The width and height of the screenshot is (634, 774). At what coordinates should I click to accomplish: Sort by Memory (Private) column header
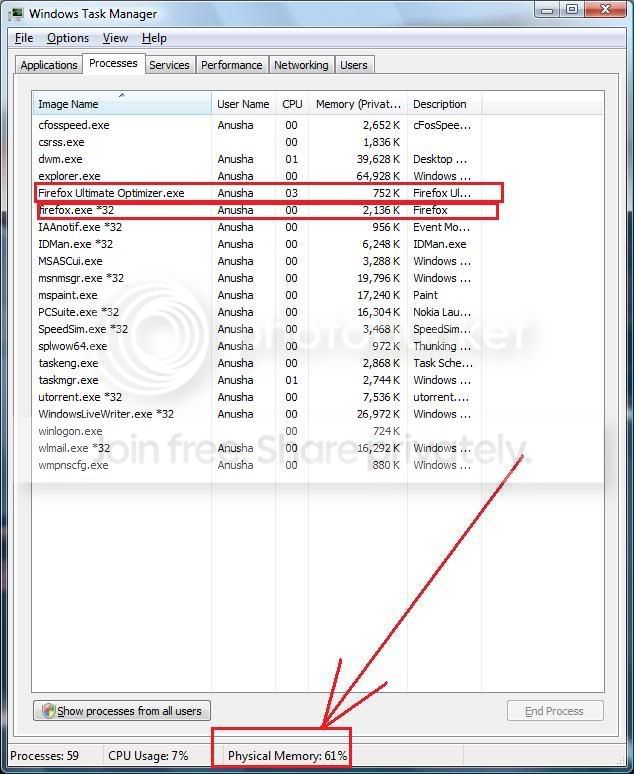coord(358,104)
